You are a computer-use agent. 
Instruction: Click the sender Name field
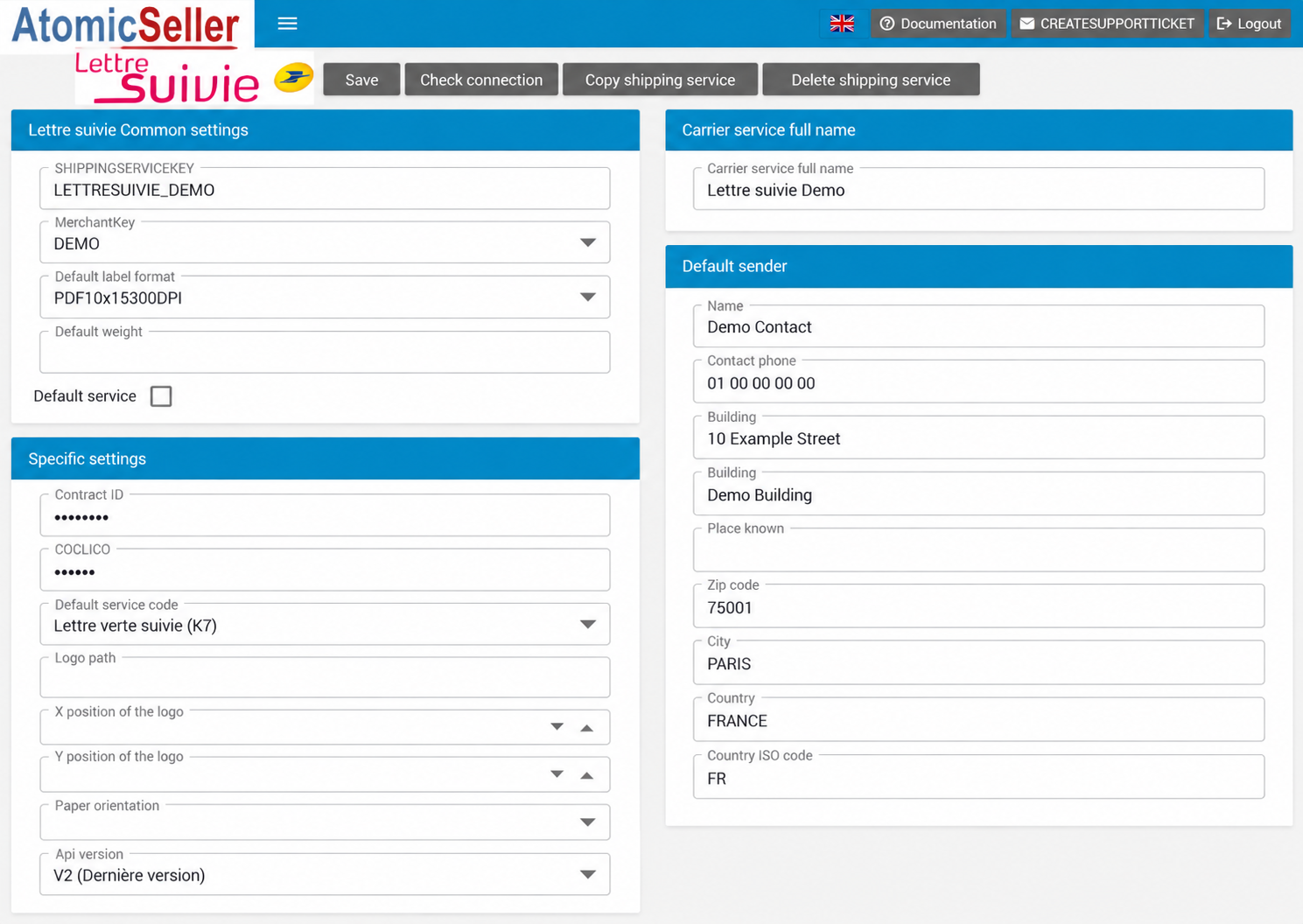tap(978, 325)
